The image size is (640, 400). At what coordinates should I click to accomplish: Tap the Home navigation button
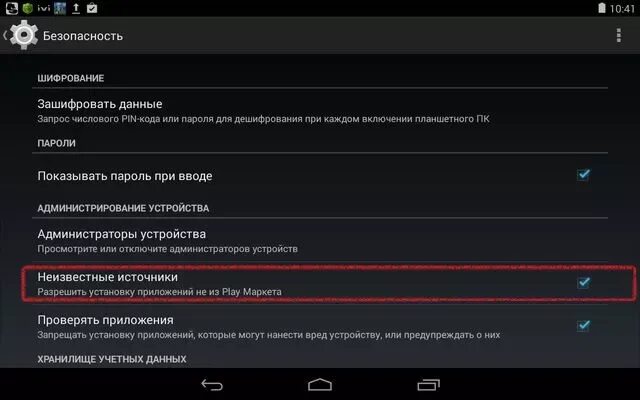(x=320, y=384)
